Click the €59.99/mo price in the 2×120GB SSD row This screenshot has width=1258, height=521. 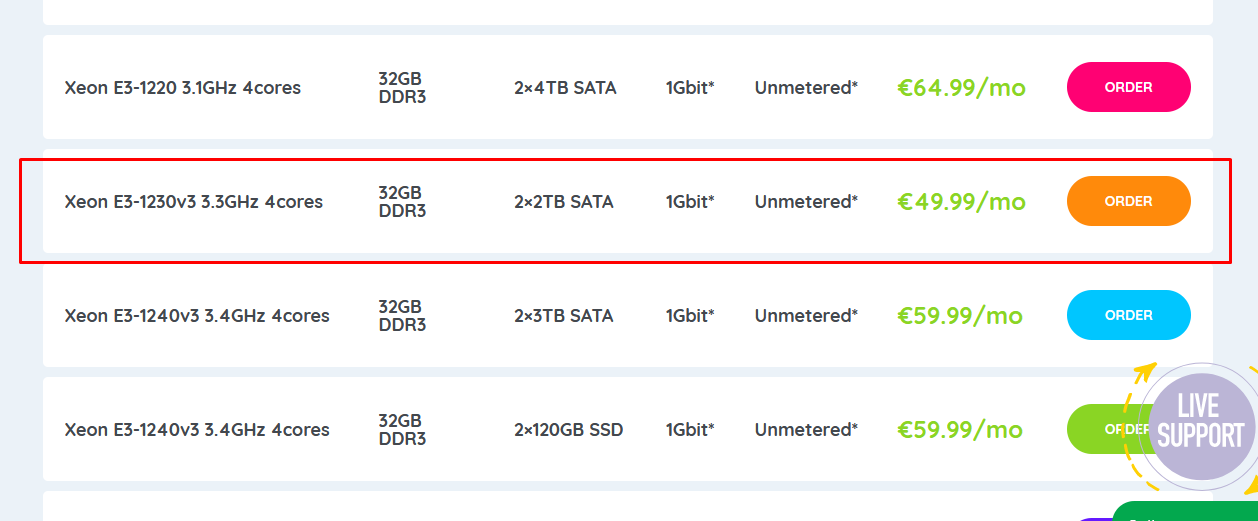960,430
